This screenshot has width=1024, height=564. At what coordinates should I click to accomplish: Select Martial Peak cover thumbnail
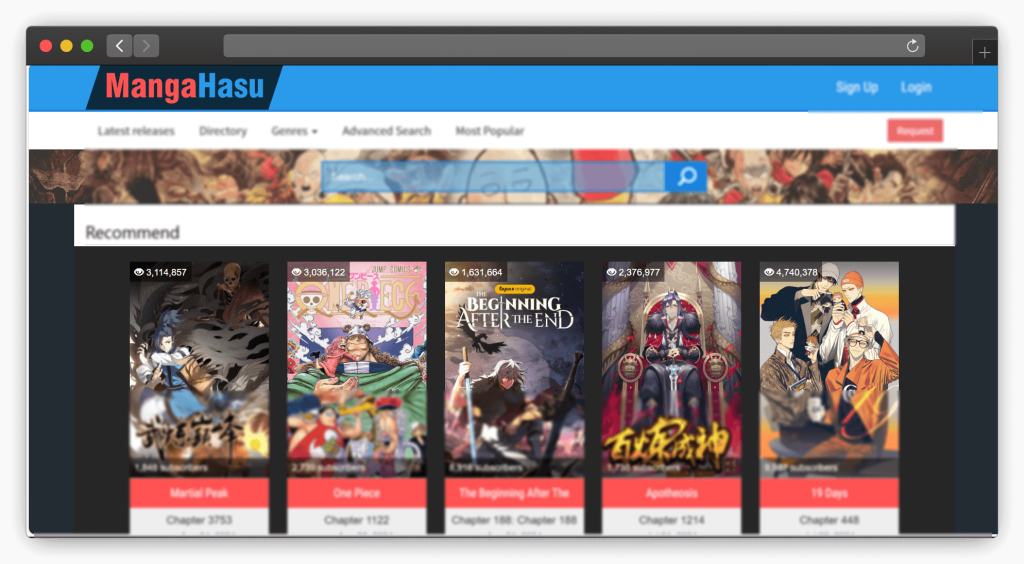coord(199,369)
